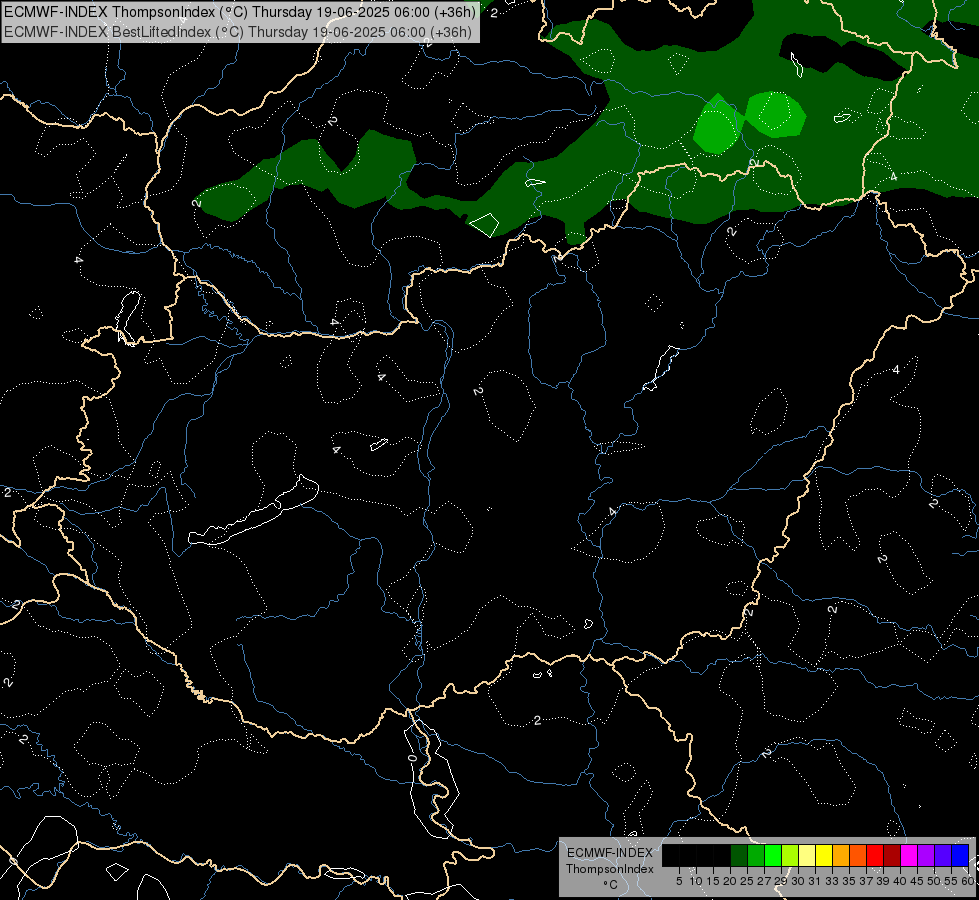Select the purple 45-50 legend swatch
The image size is (979, 900).
[x=926, y=855]
